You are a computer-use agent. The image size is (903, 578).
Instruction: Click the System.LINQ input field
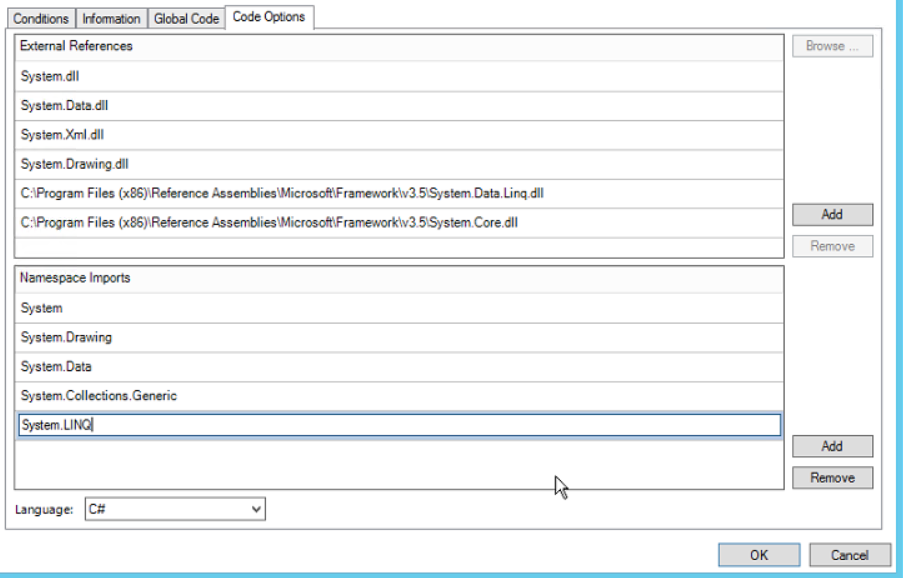tap(400, 425)
